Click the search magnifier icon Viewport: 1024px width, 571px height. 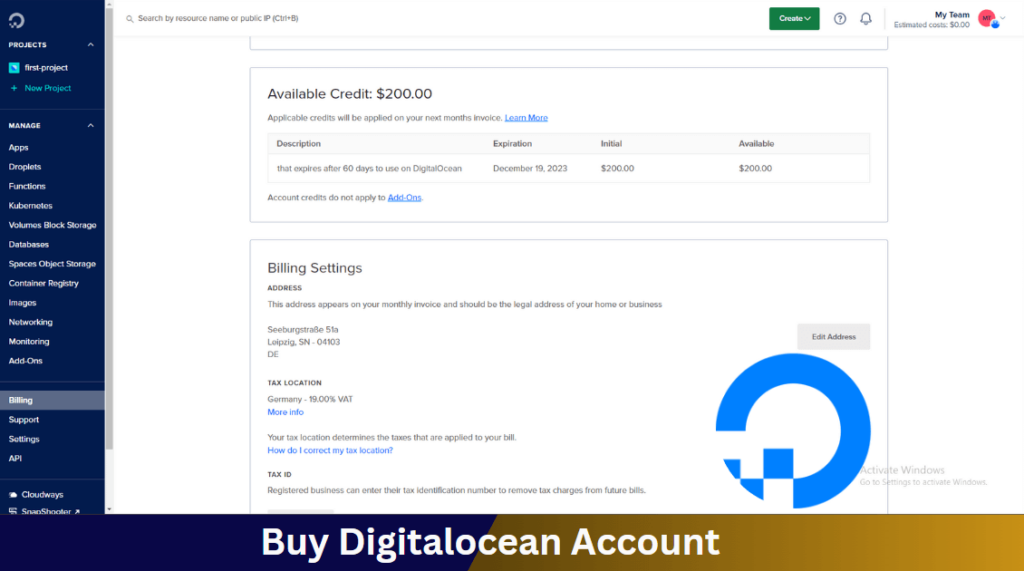129,19
